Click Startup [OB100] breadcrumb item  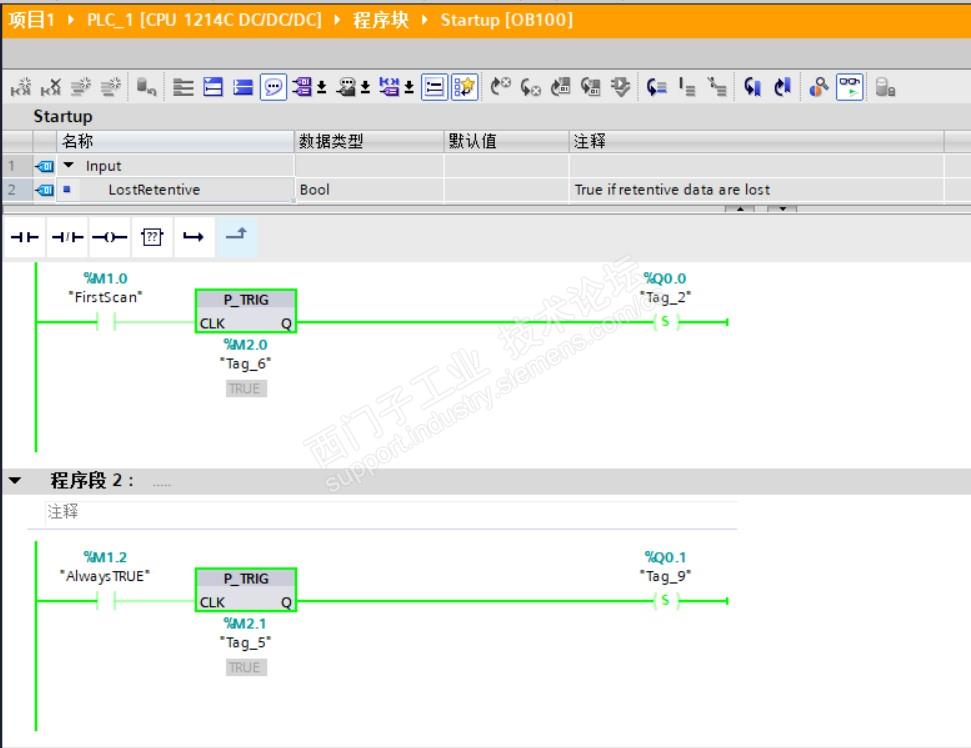pos(507,20)
